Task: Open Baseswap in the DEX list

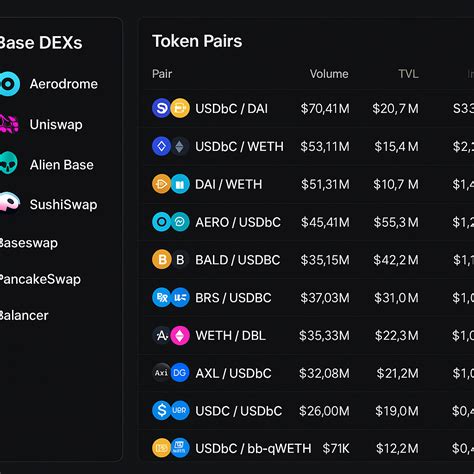Action: coord(28,243)
